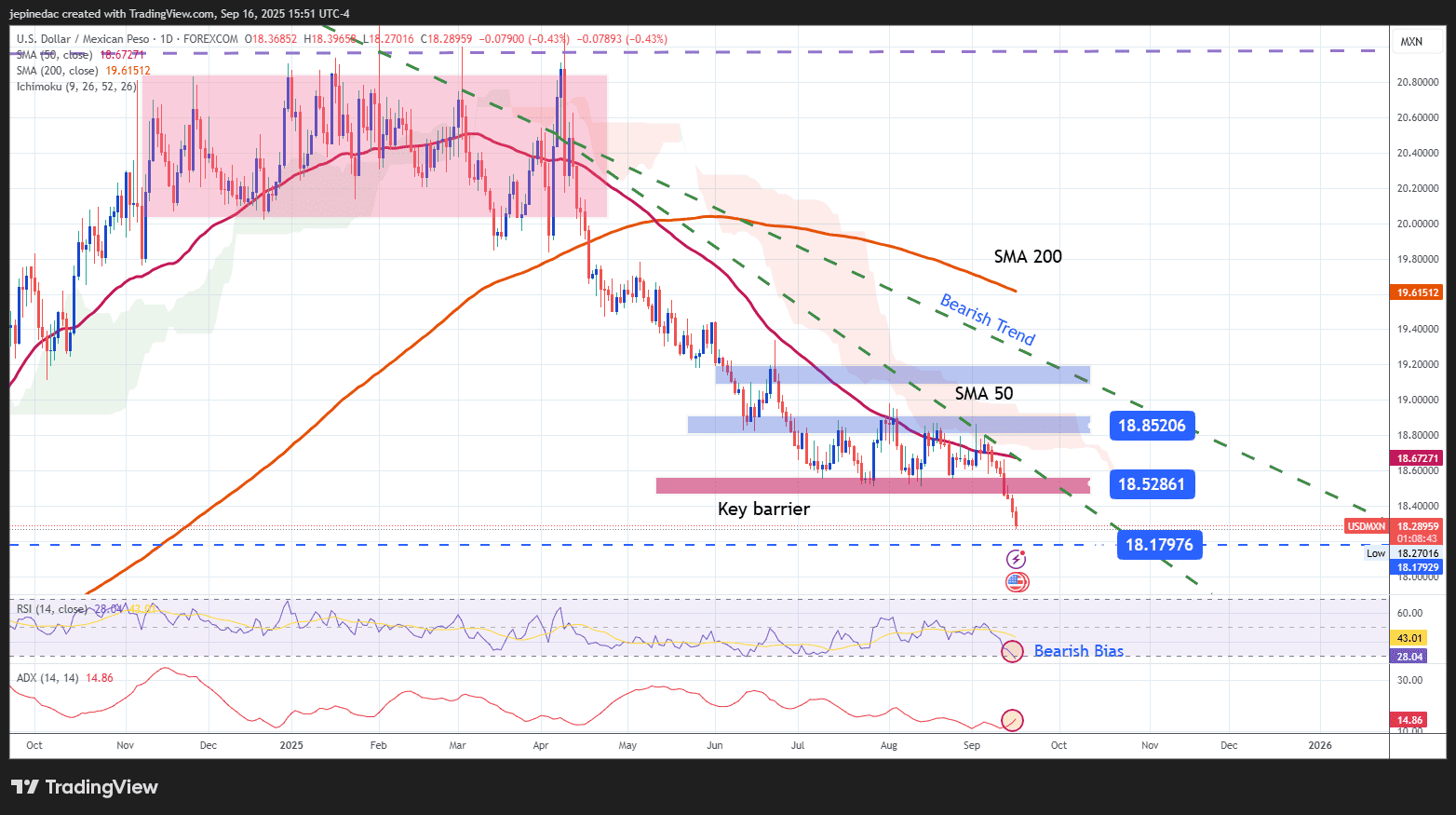The width and height of the screenshot is (1456, 815).
Task: Click the circled bearish marker on the RSI line
Action: [1012, 653]
